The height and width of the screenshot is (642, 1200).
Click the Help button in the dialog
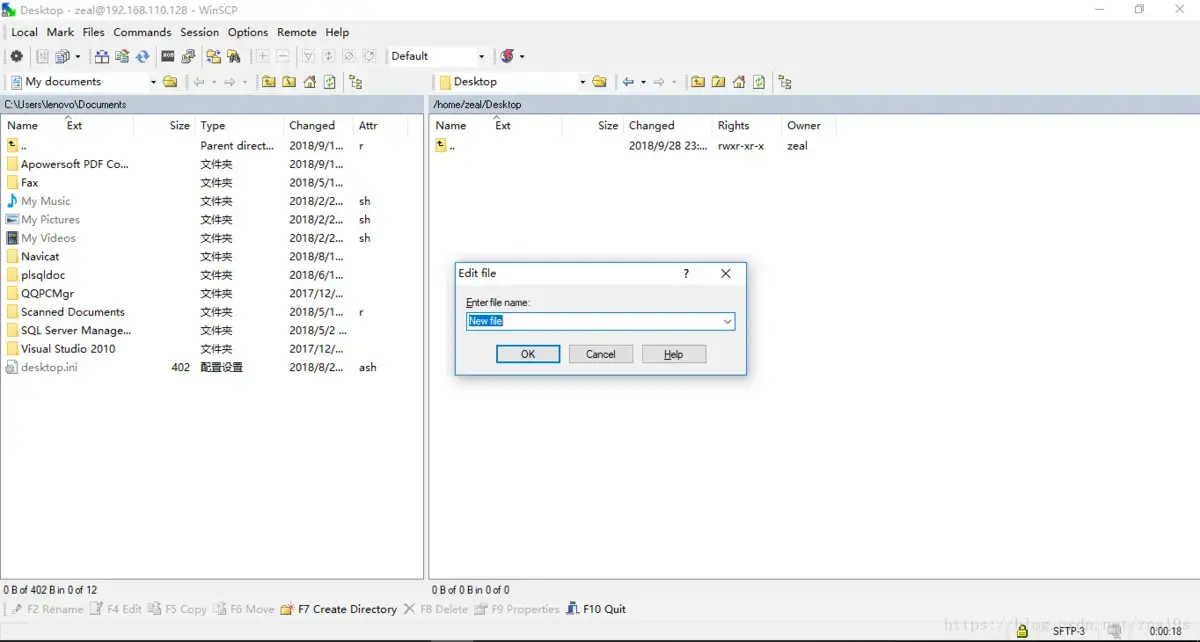(x=674, y=354)
